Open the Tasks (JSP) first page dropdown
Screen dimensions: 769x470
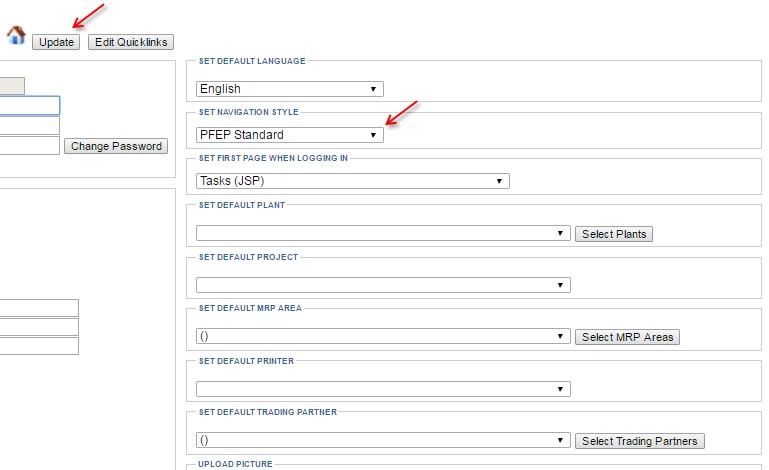point(353,181)
